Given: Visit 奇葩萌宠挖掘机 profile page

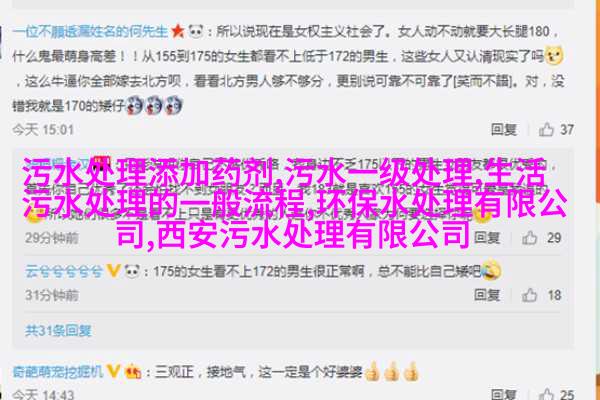Looking at the screenshot, I should click(58, 371).
